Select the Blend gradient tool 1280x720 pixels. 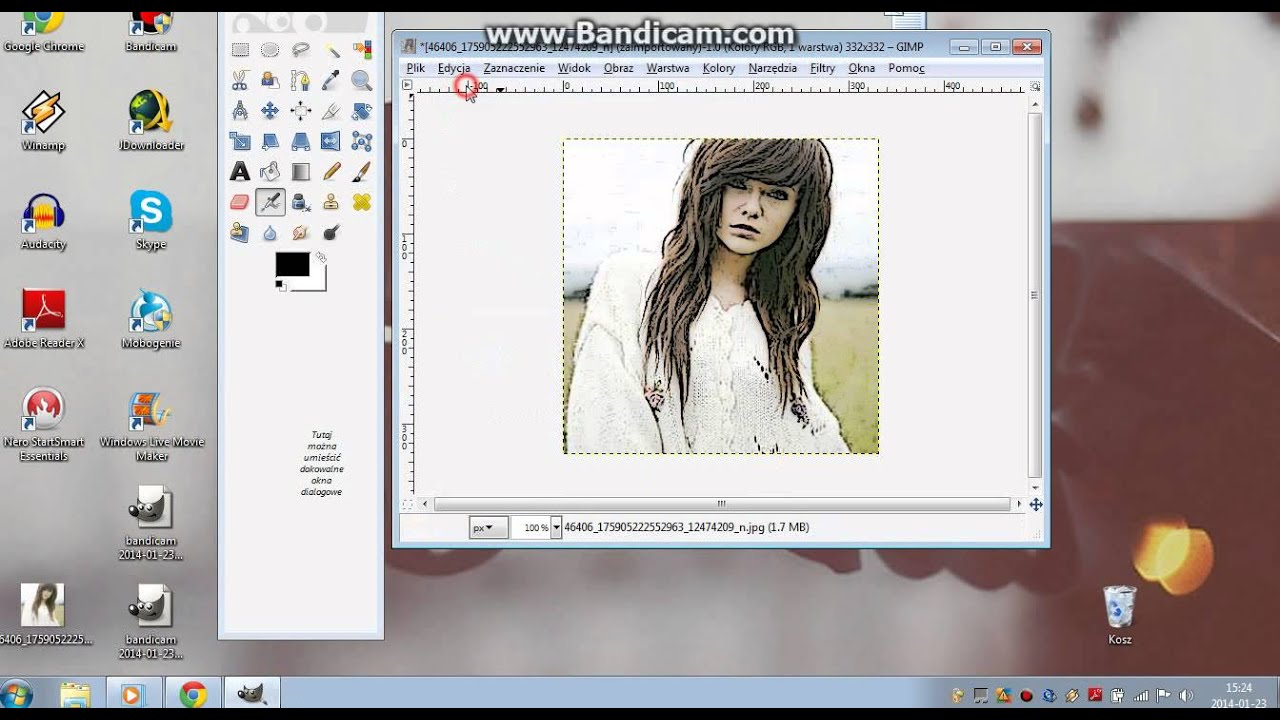[301, 172]
